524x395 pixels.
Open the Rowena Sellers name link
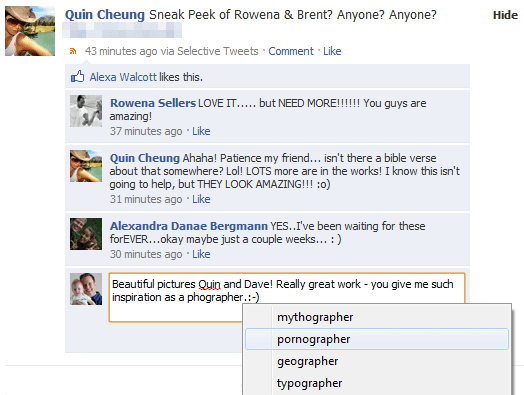point(153,103)
